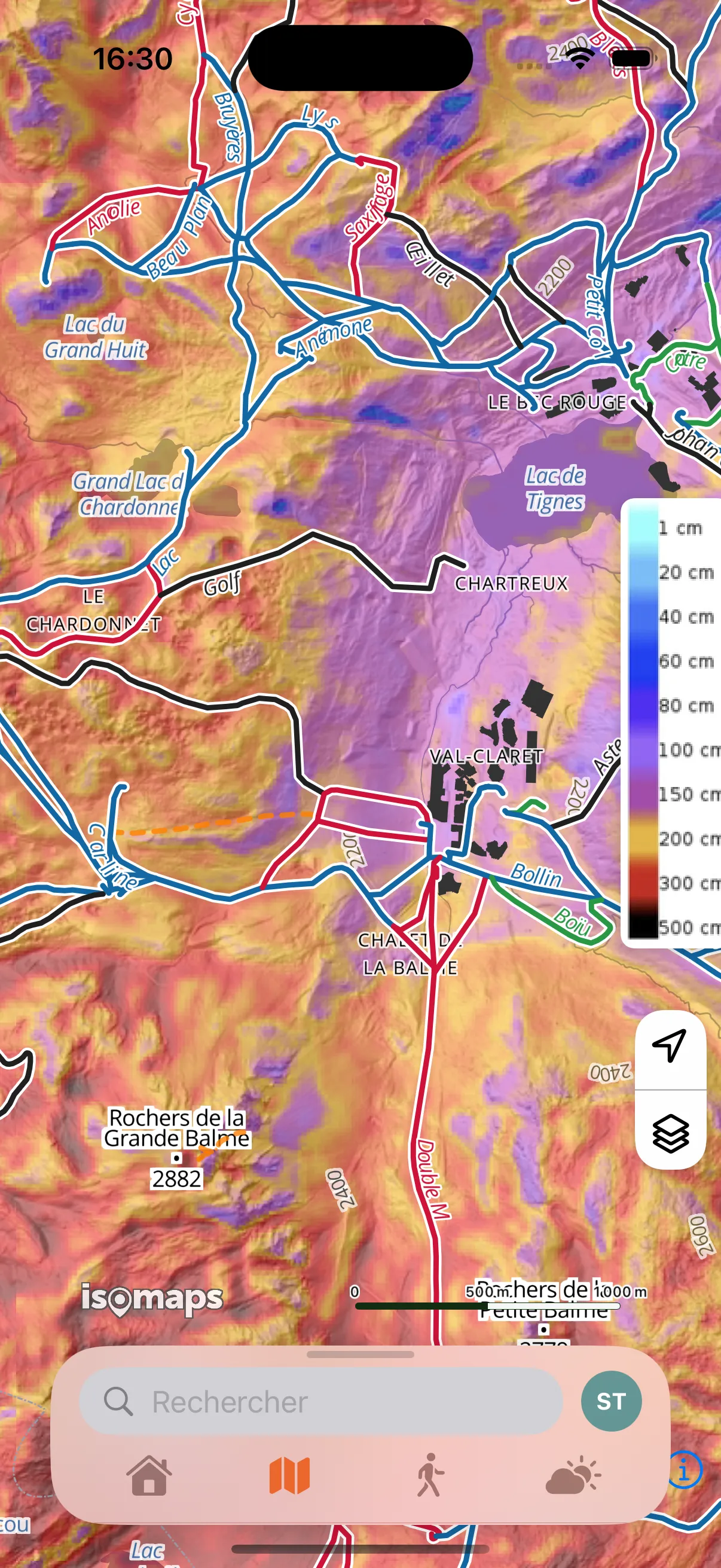Tap the Double M ski run label

(x=433, y=1179)
